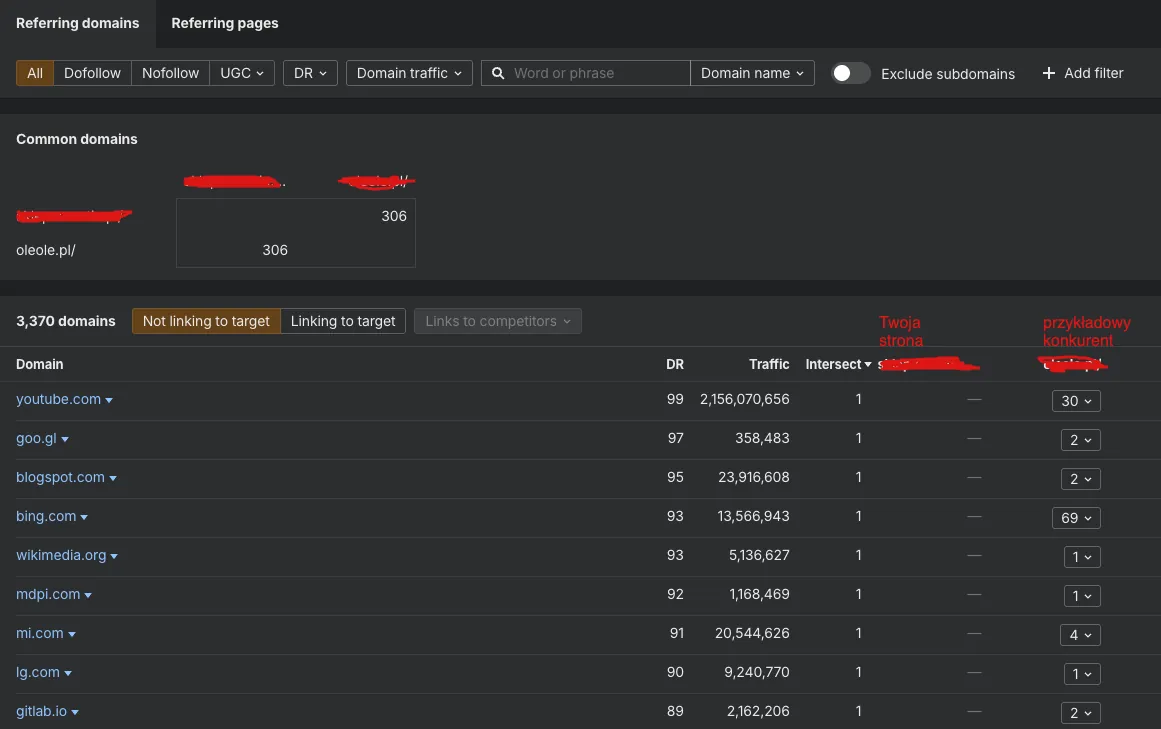Click the search magnifier icon
The image size is (1161, 729).
point(498,73)
